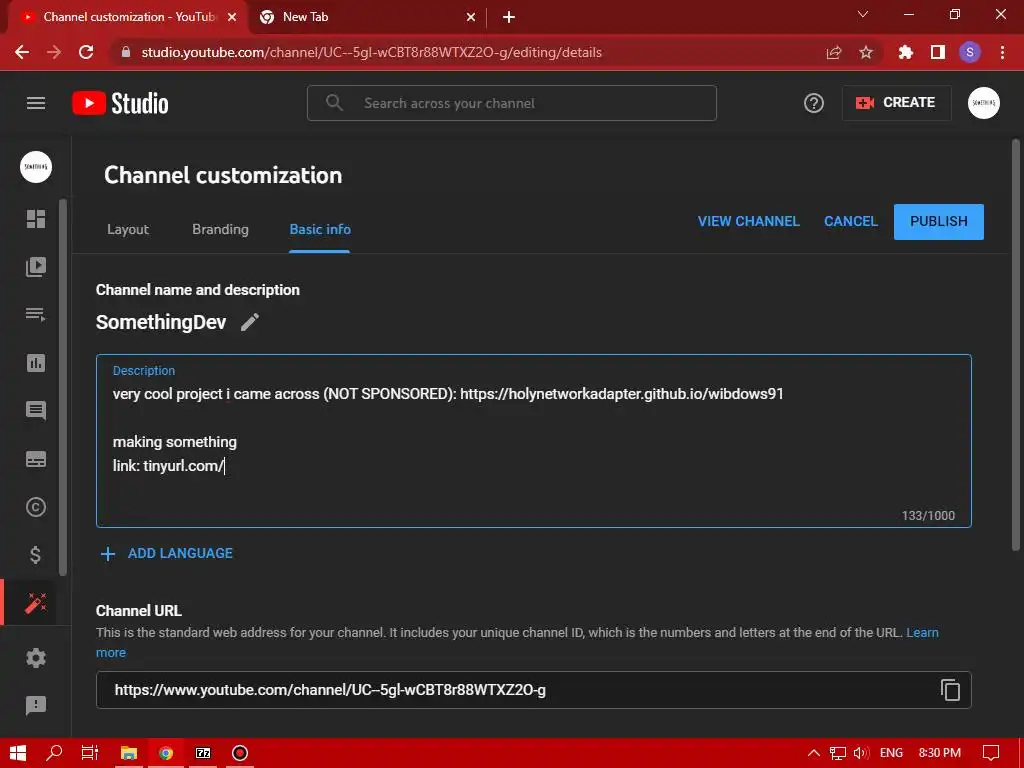1024x768 pixels.
Task: Open Comments in the sidebar
Action: click(36, 411)
